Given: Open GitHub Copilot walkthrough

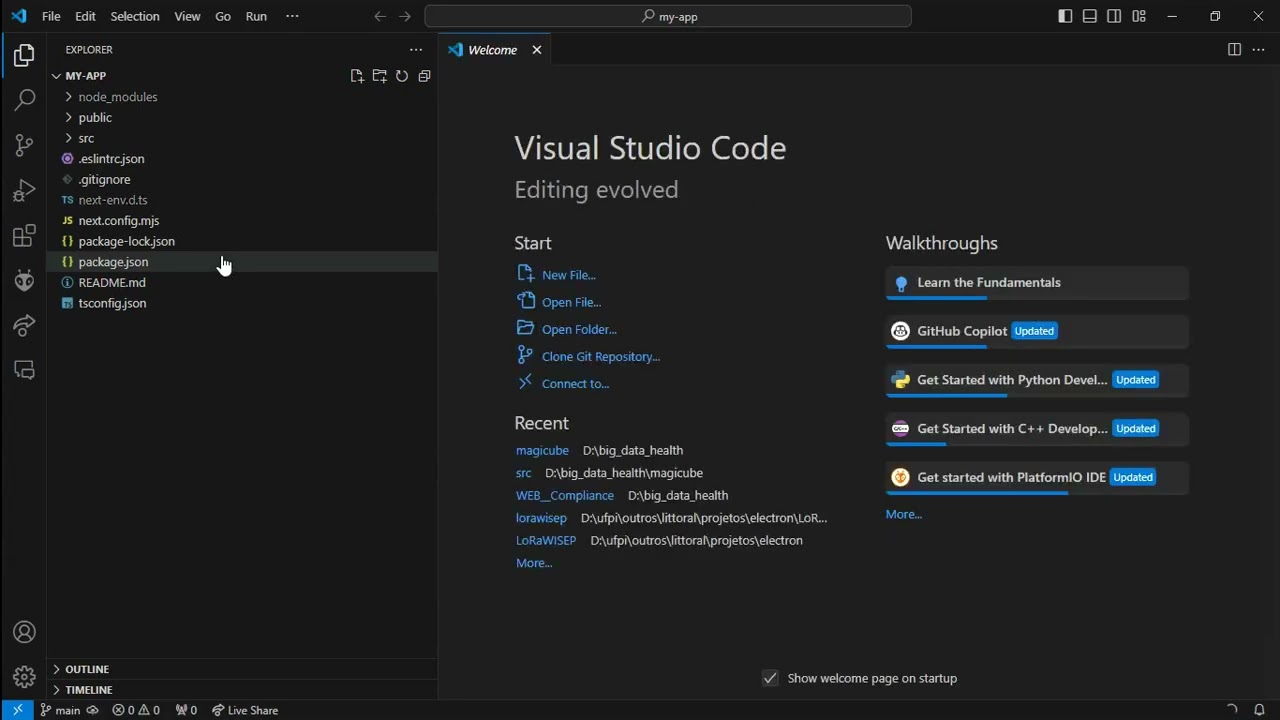Looking at the screenshot, I should tap(1037, 331).
